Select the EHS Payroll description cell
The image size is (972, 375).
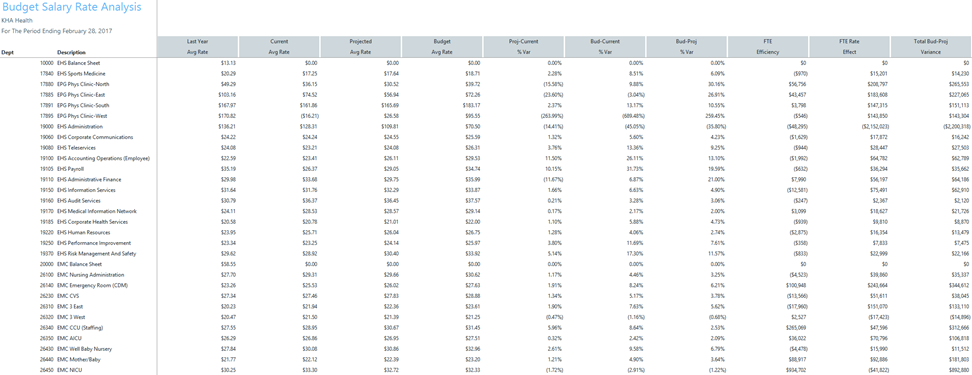71,169
